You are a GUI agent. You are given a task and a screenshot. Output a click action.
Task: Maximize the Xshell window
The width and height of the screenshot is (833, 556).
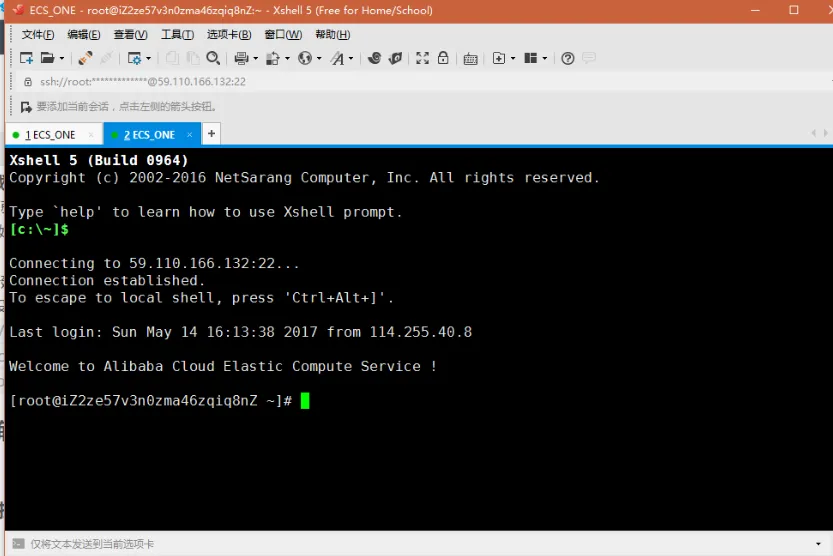pos(794,10)
